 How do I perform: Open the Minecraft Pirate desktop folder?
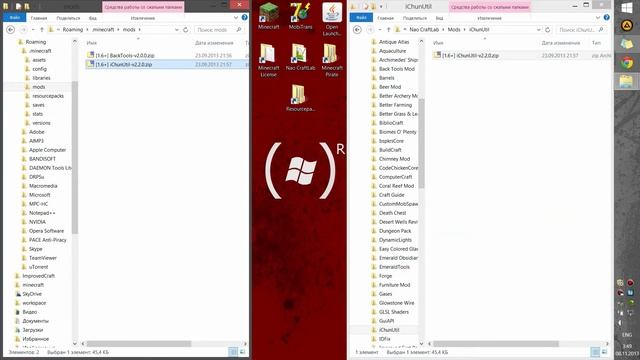tap(332, 60)
